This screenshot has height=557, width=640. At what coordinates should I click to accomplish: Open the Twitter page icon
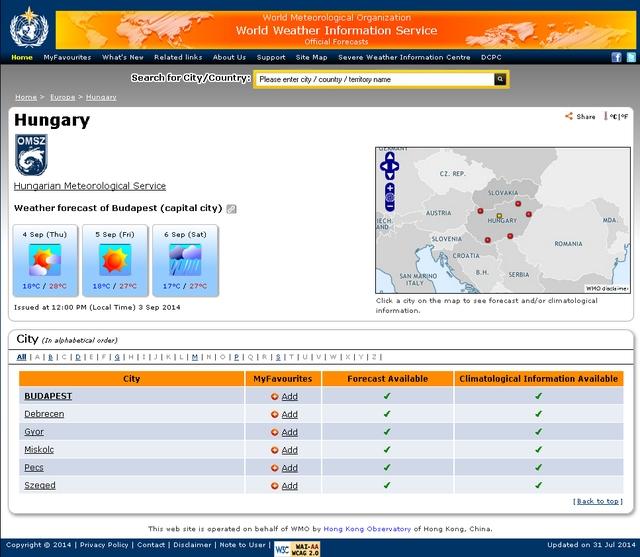coord(631,57)
